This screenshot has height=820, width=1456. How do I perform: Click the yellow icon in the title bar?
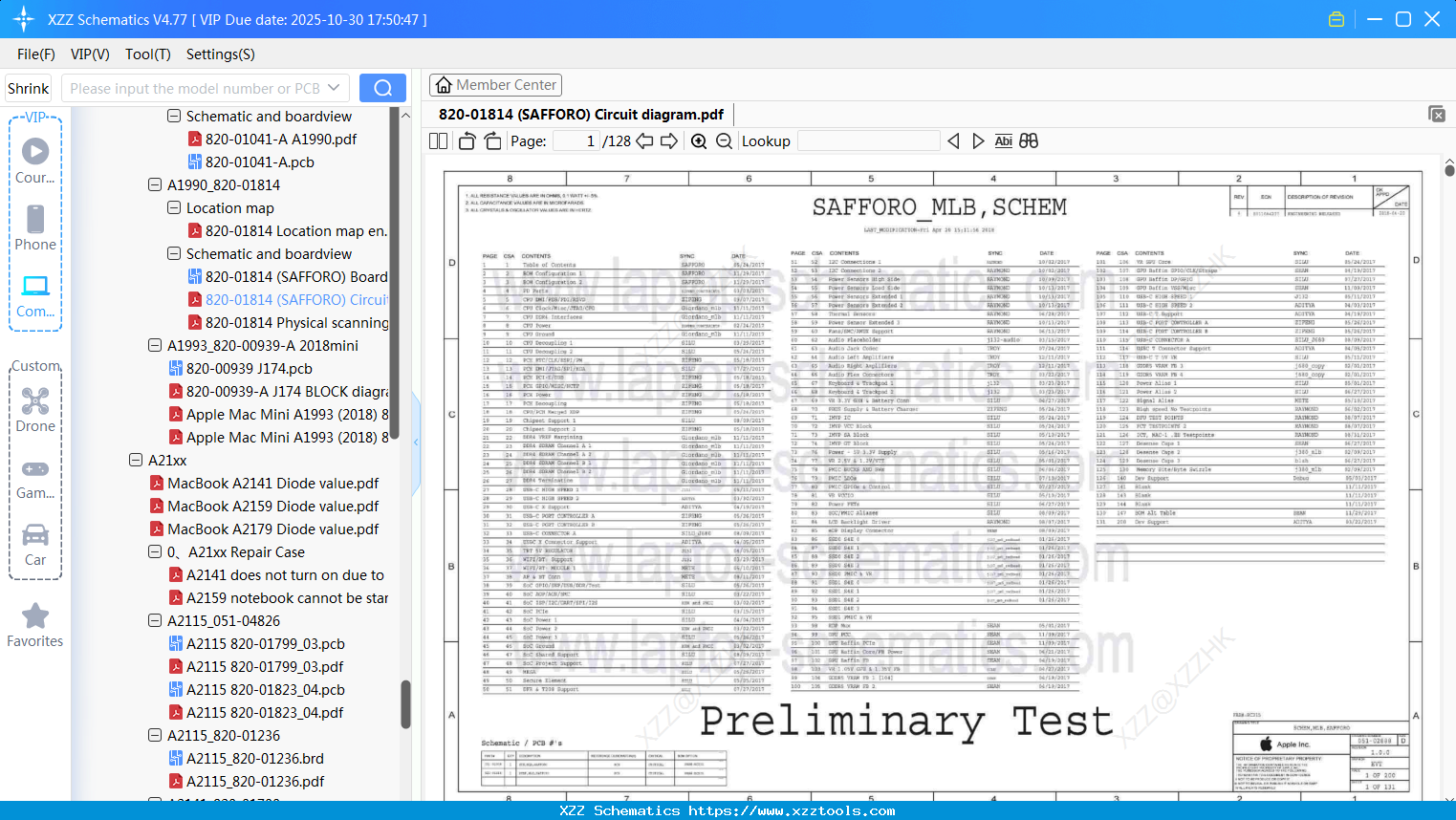[1336, 19]
